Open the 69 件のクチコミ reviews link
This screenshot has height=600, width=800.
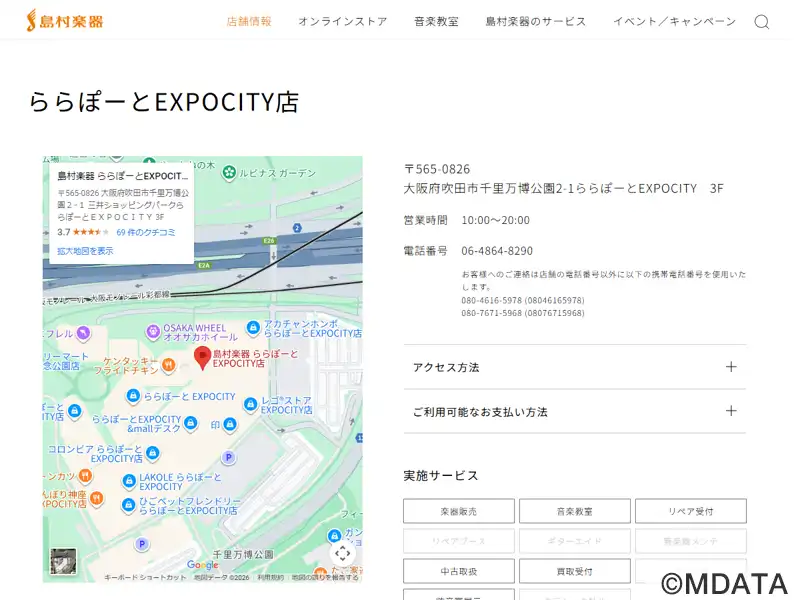pyautogui.click(x=146, y=232)
